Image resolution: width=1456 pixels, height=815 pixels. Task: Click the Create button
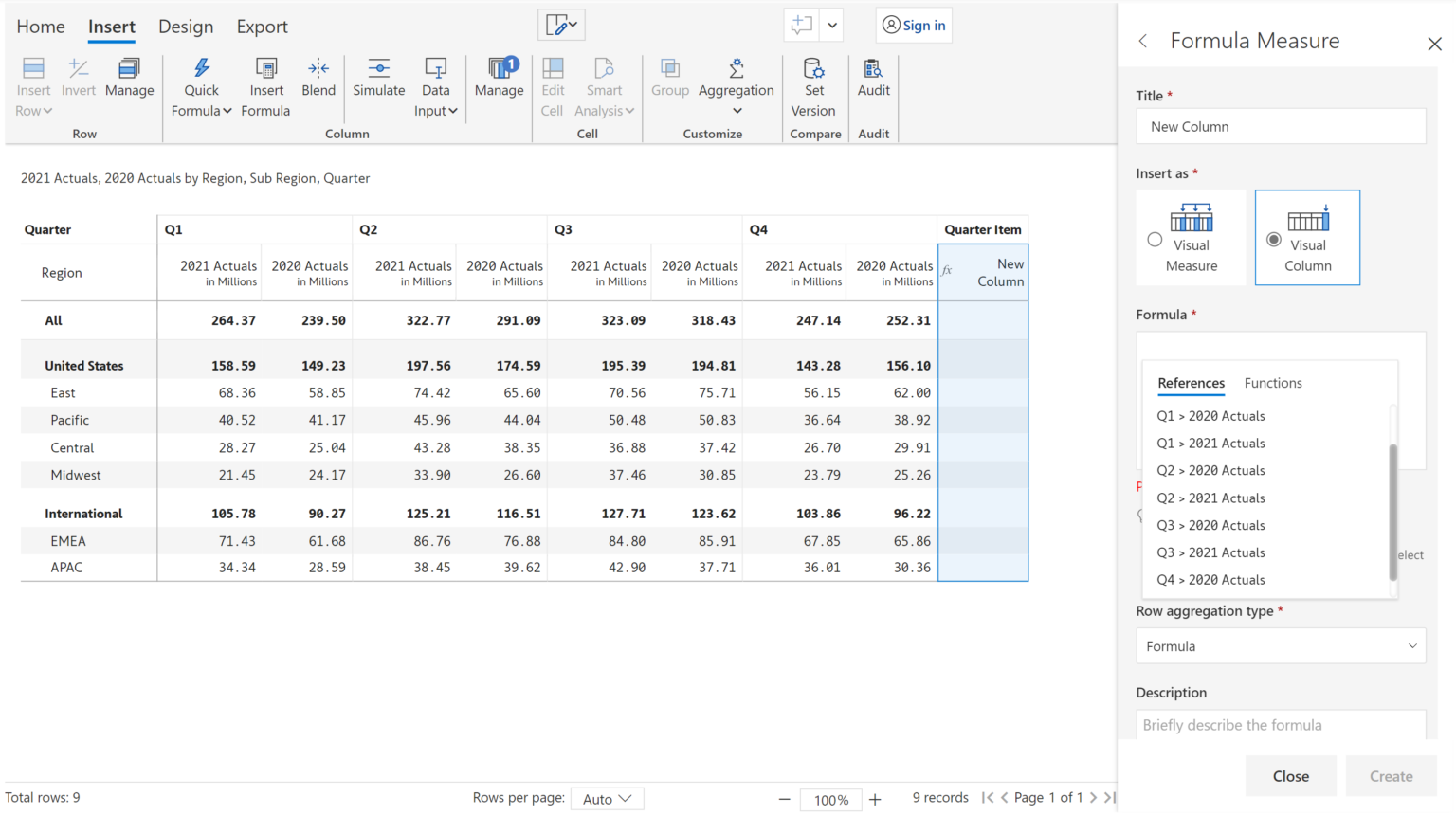[1391, 775]
